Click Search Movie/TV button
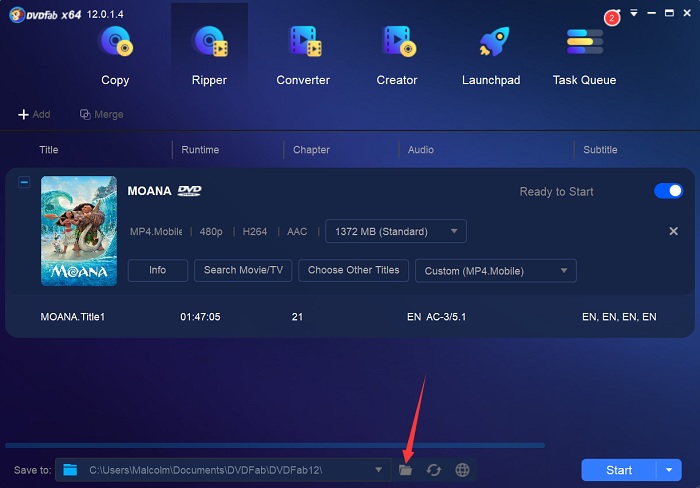Viewport: 700px width, 488px height. pyautogui.click(x=243, y=270)
